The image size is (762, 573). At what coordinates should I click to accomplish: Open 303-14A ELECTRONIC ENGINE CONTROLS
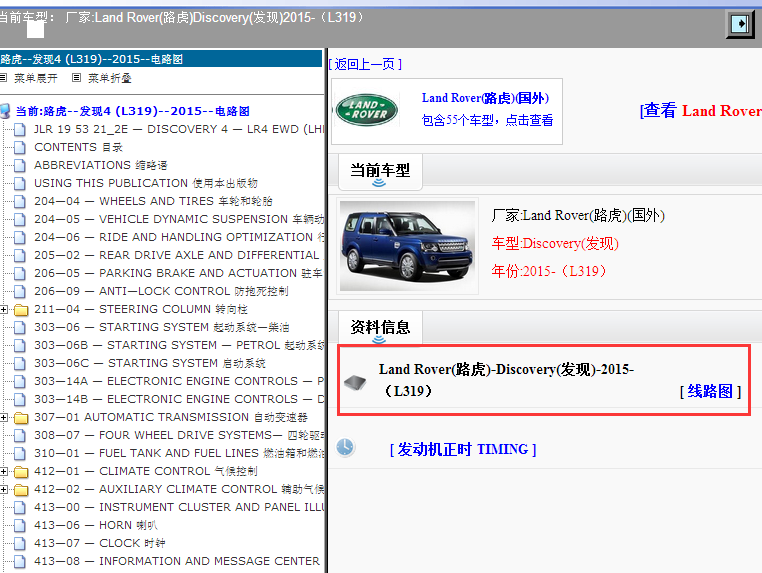(x=179, y=381)
